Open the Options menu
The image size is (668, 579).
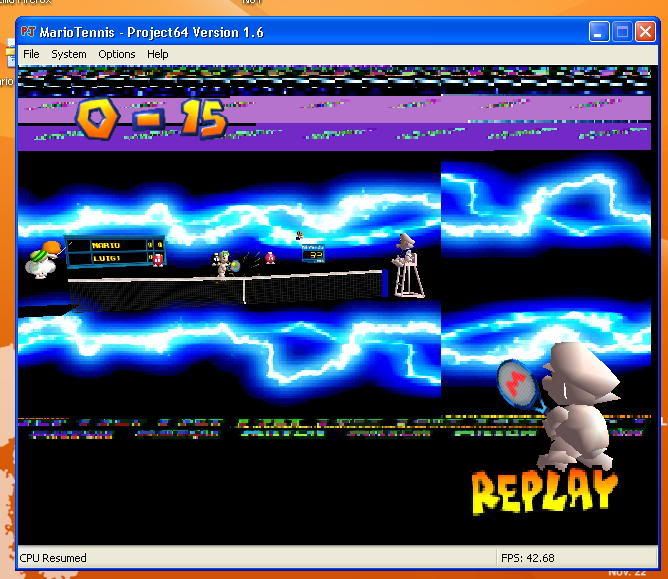(x=117, y=54)
